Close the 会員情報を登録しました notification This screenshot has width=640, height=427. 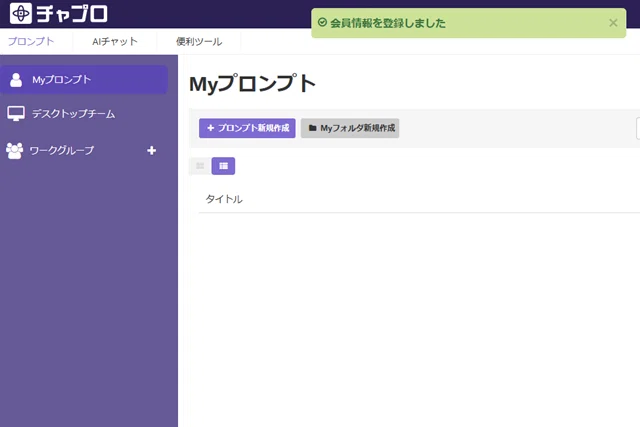pos(613,23)
